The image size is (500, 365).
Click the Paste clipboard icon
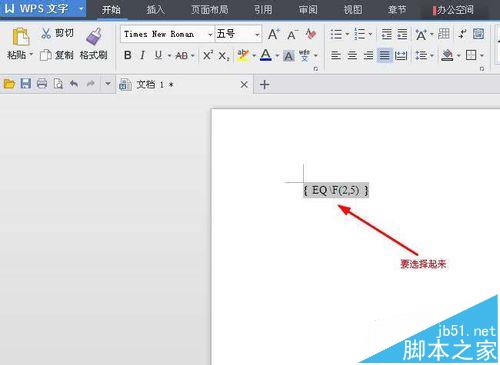[21, 37]
